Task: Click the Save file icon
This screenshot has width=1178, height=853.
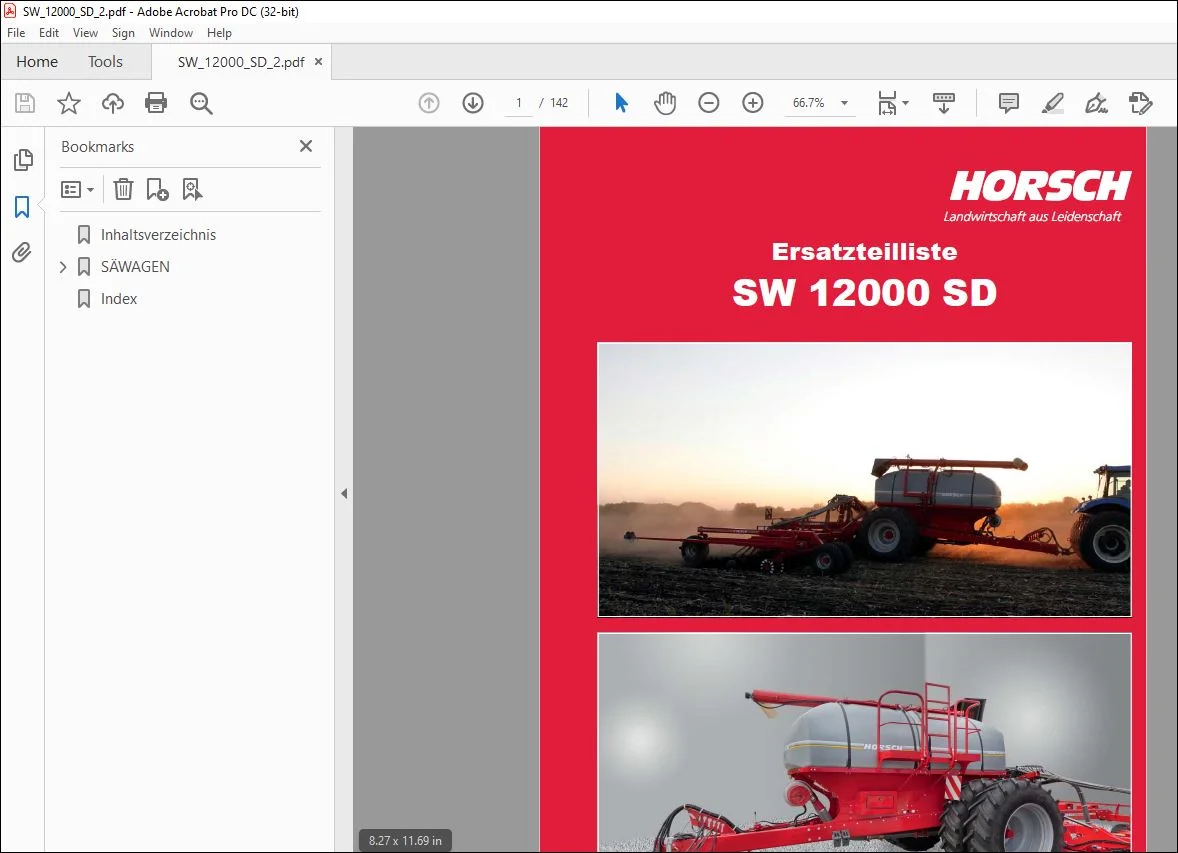Action: [25, 103]
